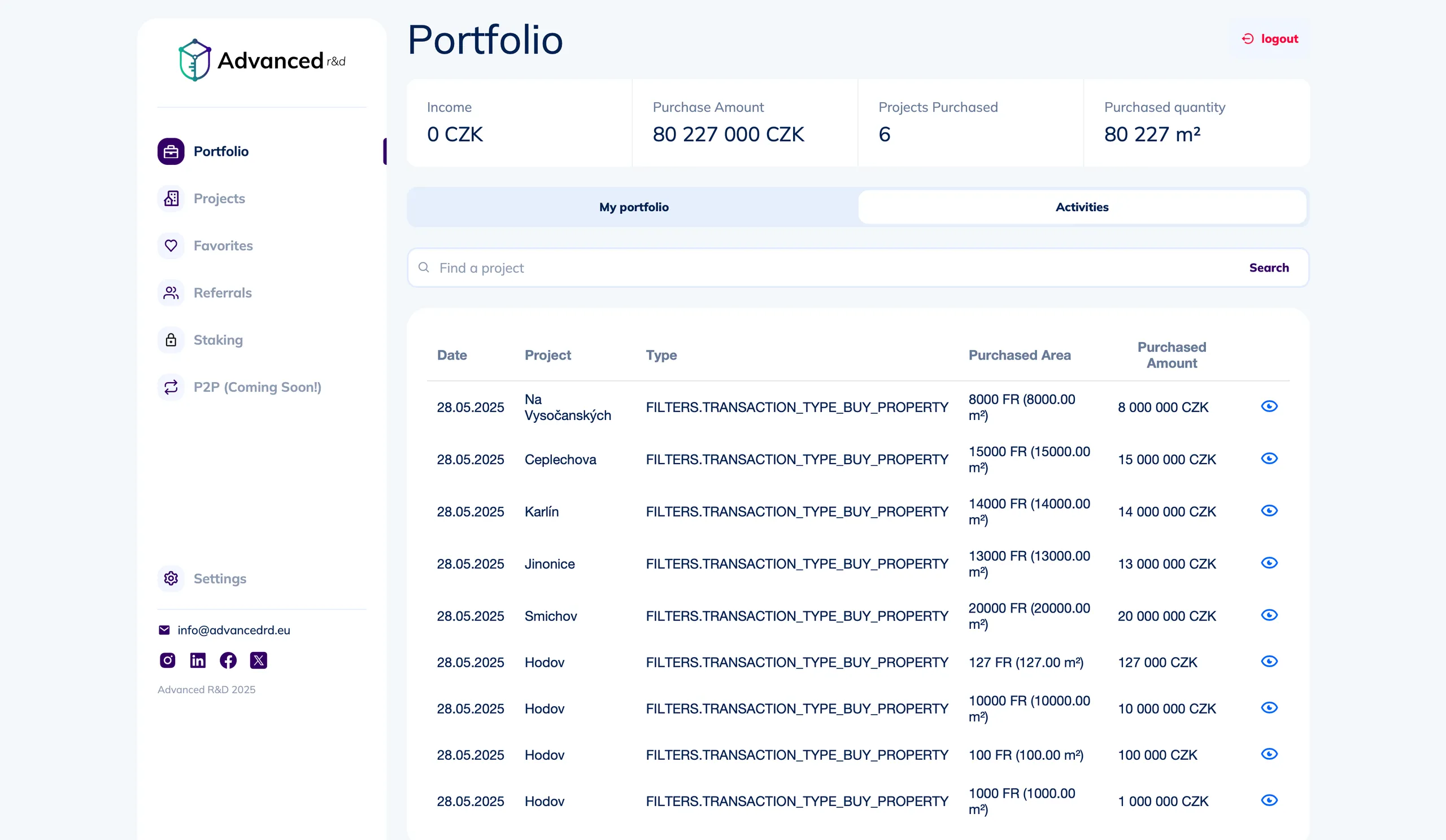Click the magnifier icon in the search bar
This screenshot has height=840, width=1446.
424,268
